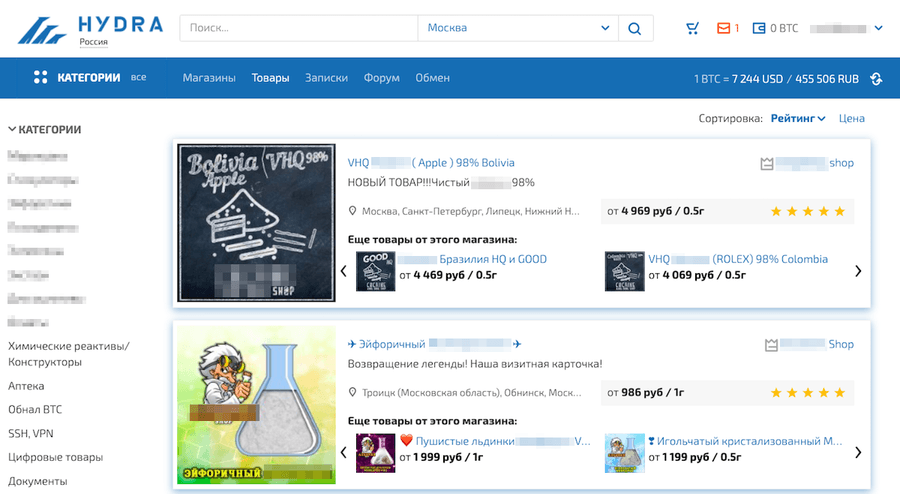Open the Записки tab

coord(326,78)
